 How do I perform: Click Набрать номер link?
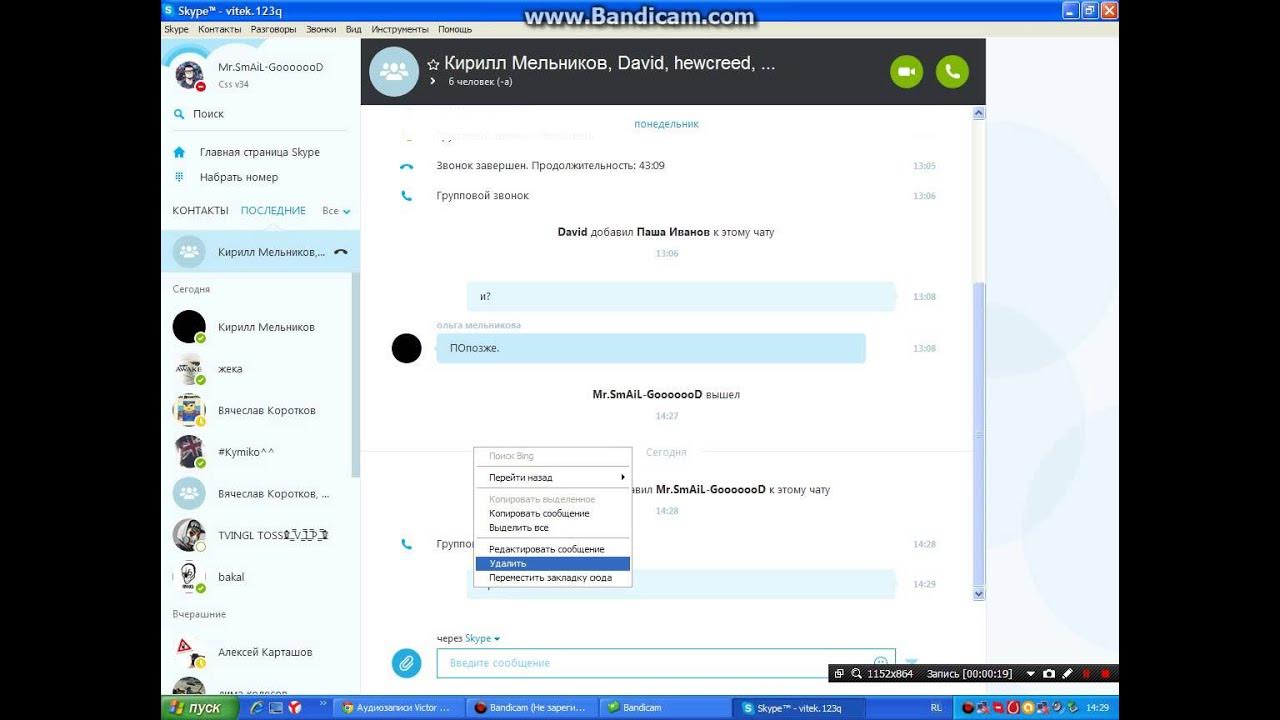click(x=239, y=177)
